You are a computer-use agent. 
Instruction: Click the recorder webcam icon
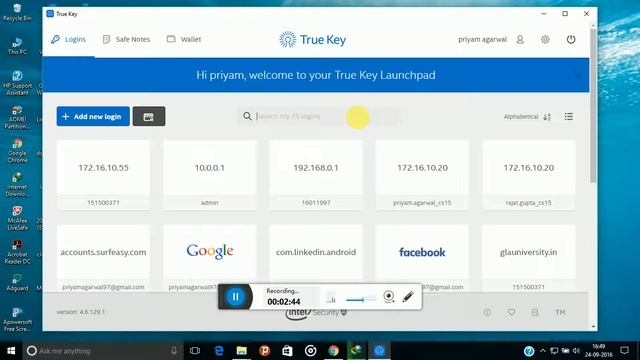point(389,297)
